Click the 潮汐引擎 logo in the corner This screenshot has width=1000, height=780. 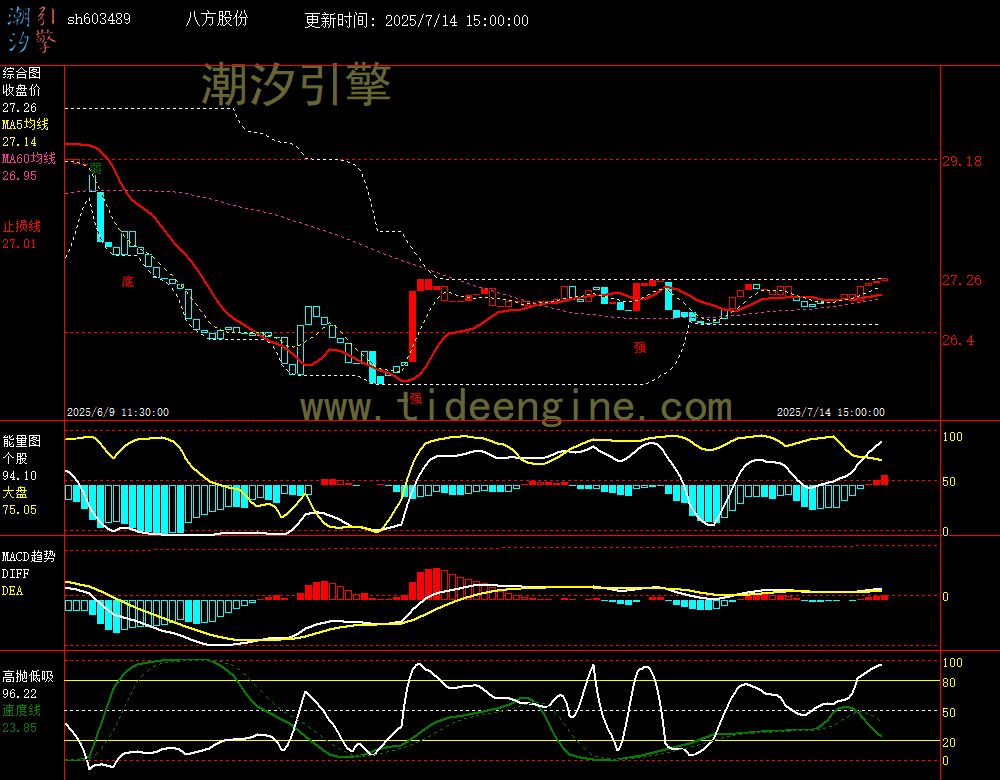31,30
